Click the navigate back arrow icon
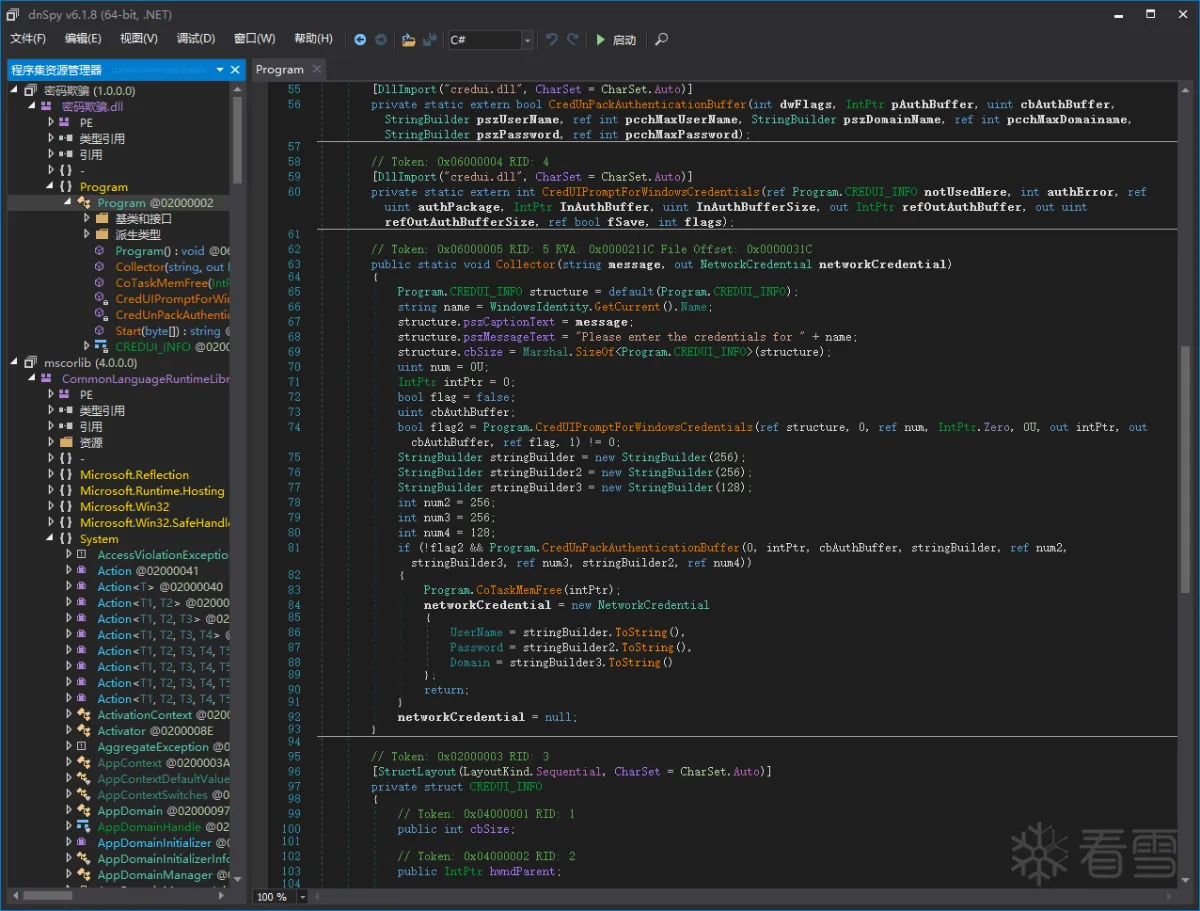 (360, 40)
